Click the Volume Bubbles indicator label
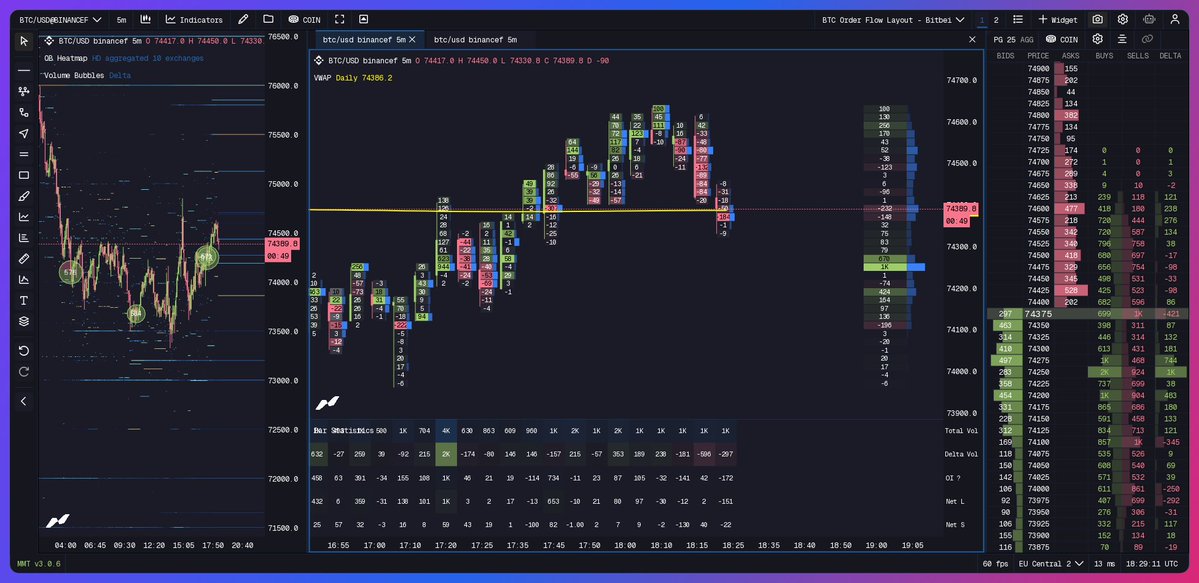Image resolution: width=1199 pixels, height=583 pixels. coord(75,75)
